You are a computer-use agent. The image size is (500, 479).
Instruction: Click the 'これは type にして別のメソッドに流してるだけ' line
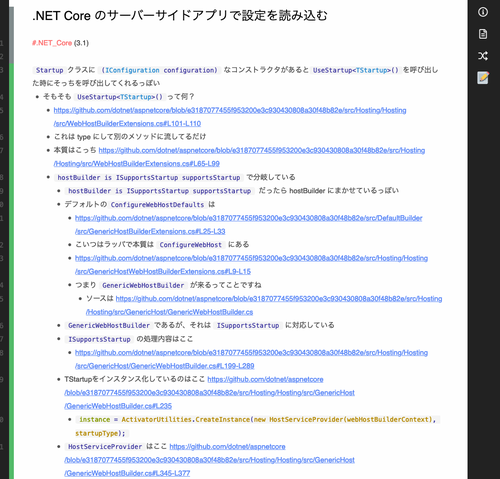(130, 137)
